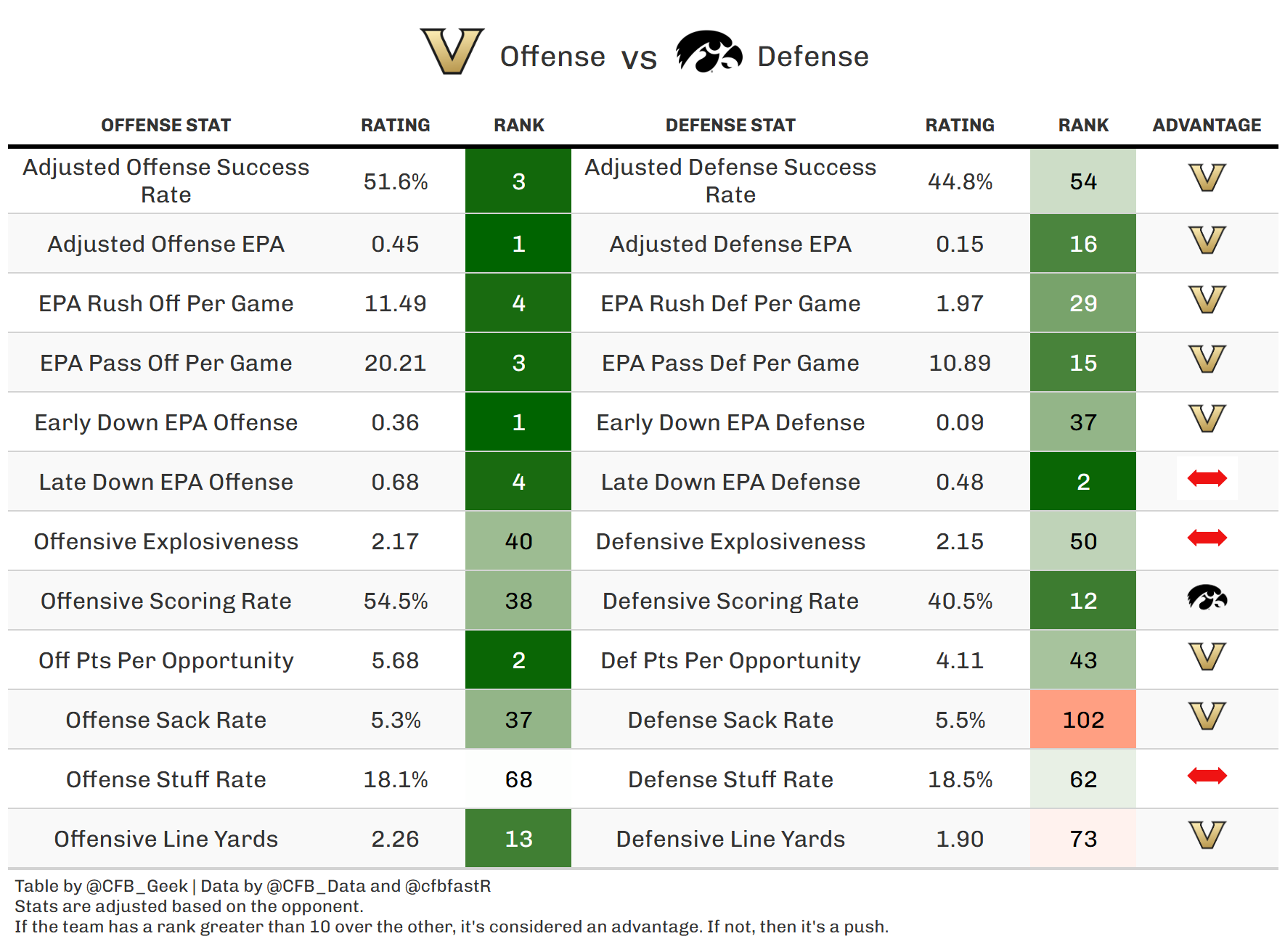The width and height of the screenshot is (1285, 952).
Task: Select the Vanderbilt icon in Line Yards row
Action: (x=1207, y=835)
